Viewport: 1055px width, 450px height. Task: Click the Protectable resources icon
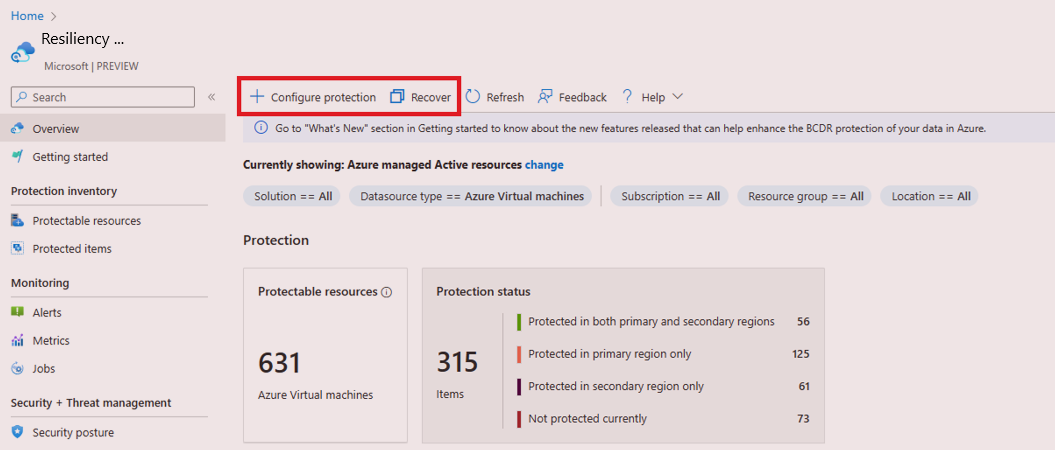(x=18, y=221)
